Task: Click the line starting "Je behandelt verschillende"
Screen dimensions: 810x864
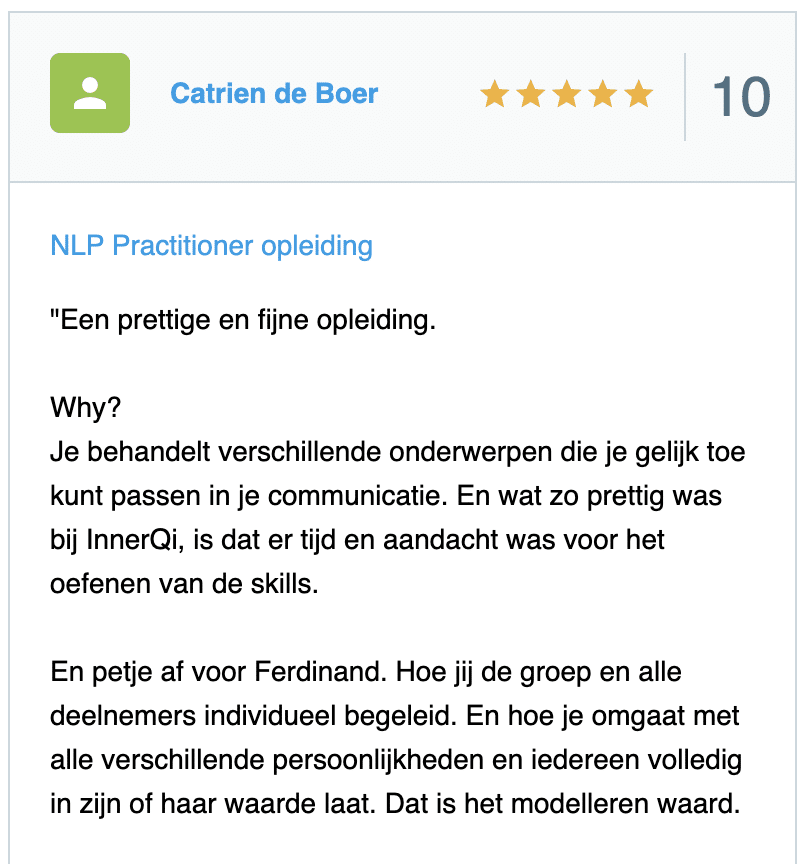Action: pos(397,452)
